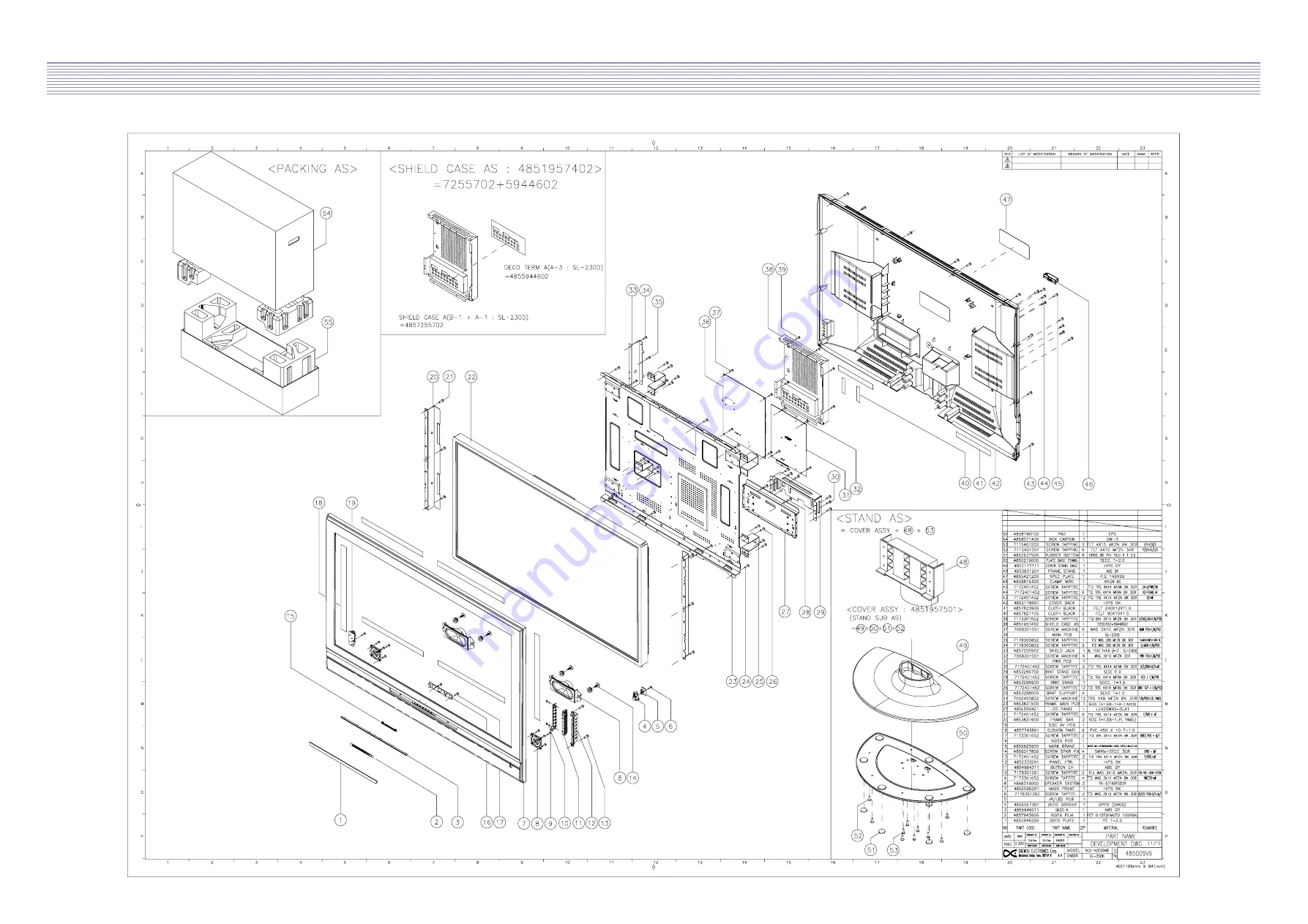The image size is (1308, 924).
Task: Click the REMARKS column header
Action: (x=1150, y=827)
